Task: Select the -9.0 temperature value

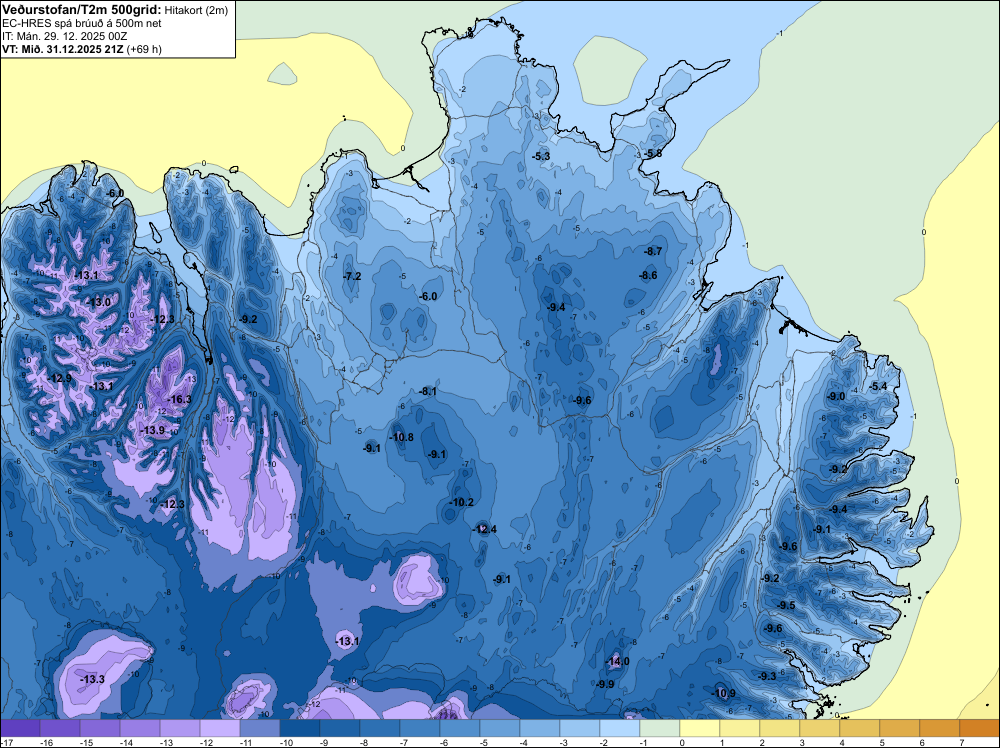Action: click(x=836, y=396)
